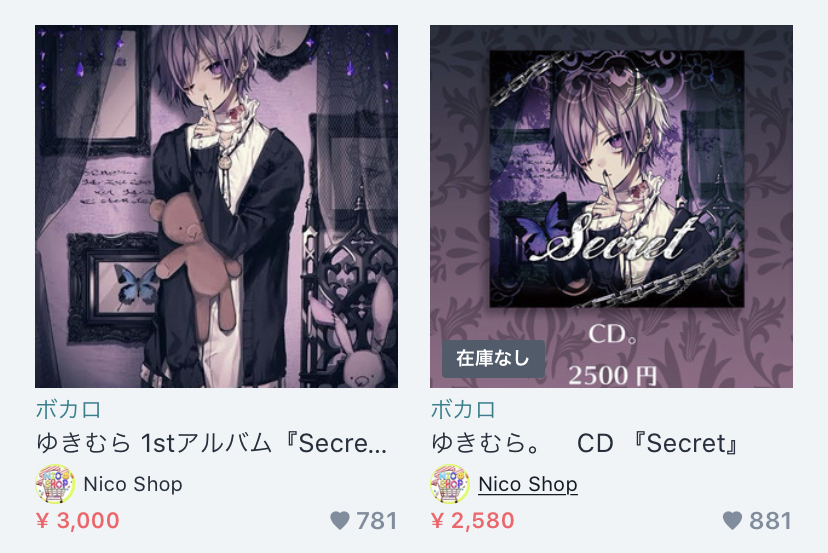Viewport: 828px width, 553px height.
Task: Visit underlined Nico Shop link
Action: point(528,484)
